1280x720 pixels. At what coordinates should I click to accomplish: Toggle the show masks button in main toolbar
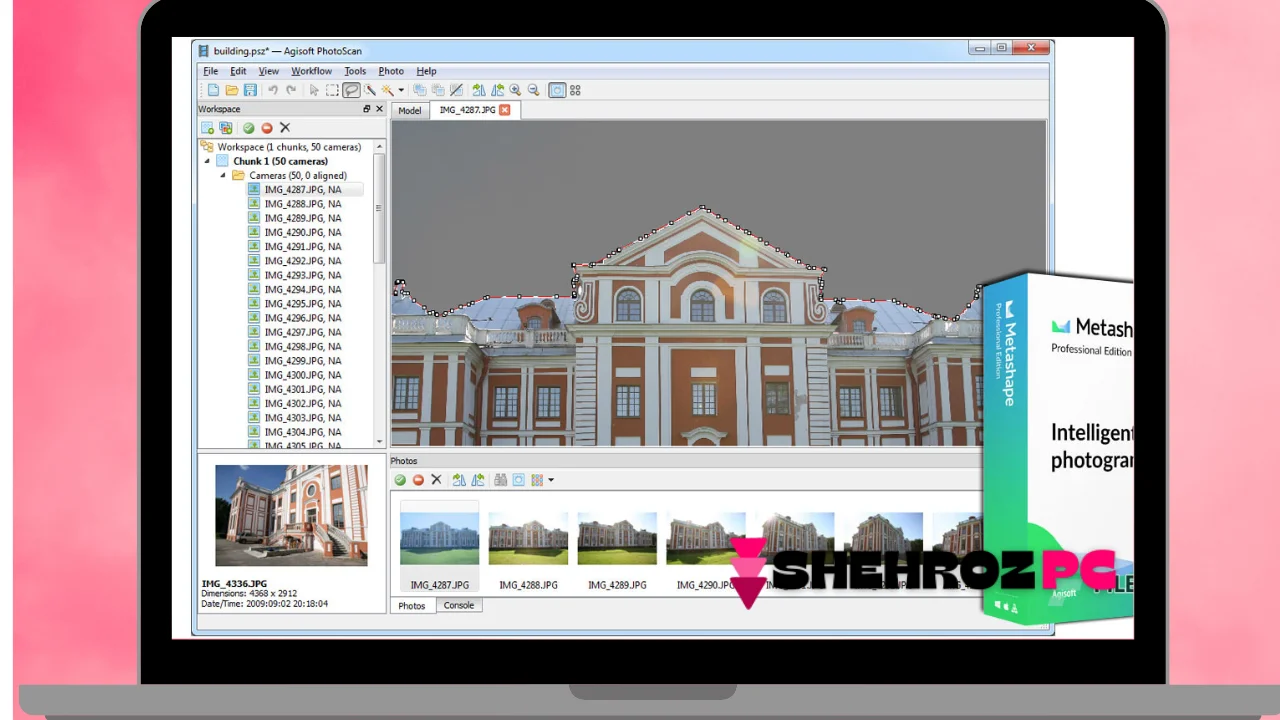point(557,90)
